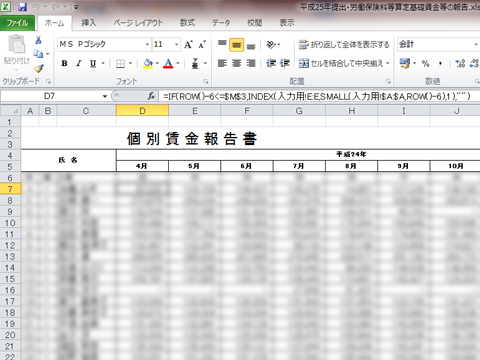Image resolution: width=480 pixels, height=360 pixels.
Task: Toggle italic formatting
Action: (x=79, y=63)
